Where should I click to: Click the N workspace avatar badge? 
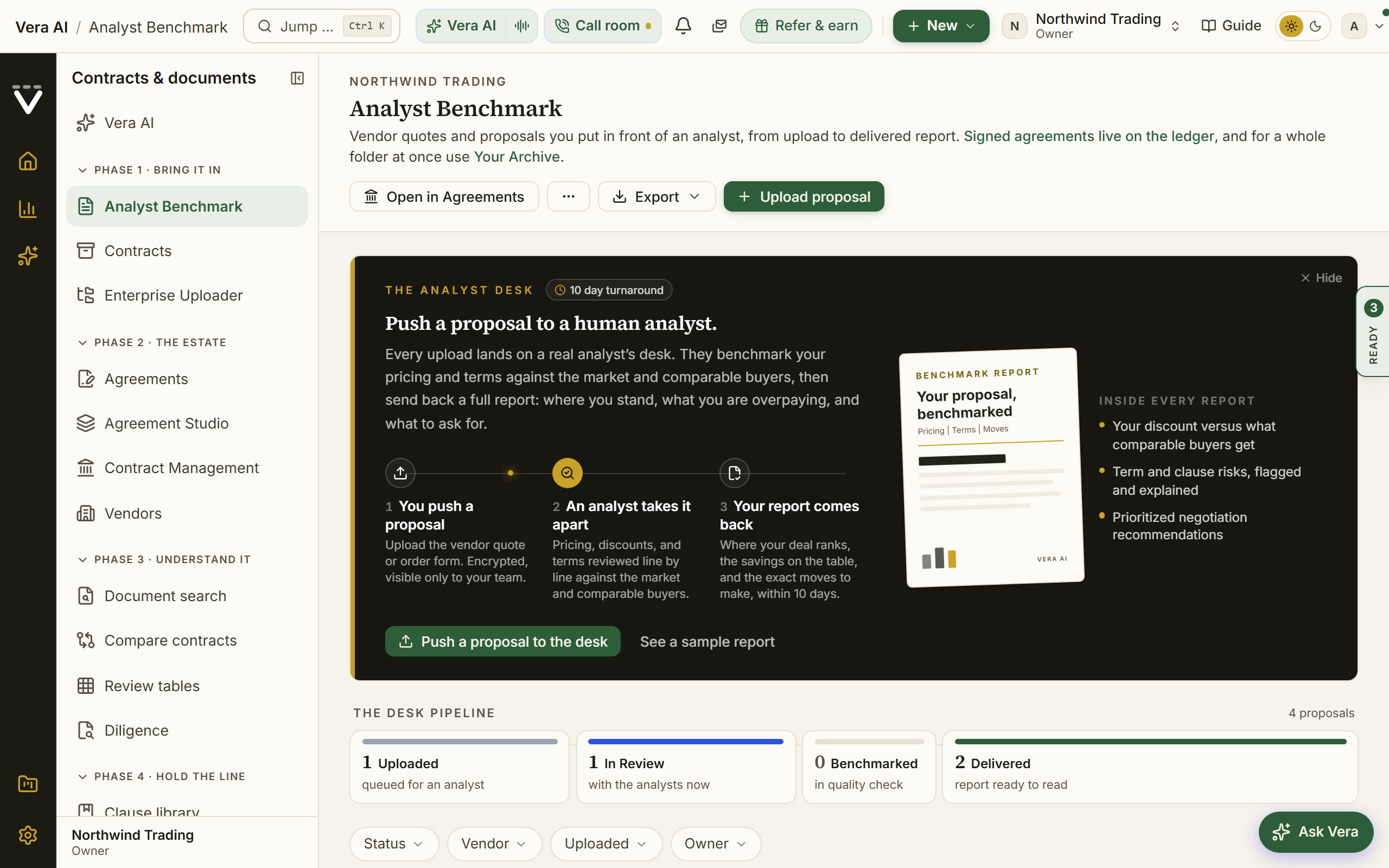tap(1014, 26)
